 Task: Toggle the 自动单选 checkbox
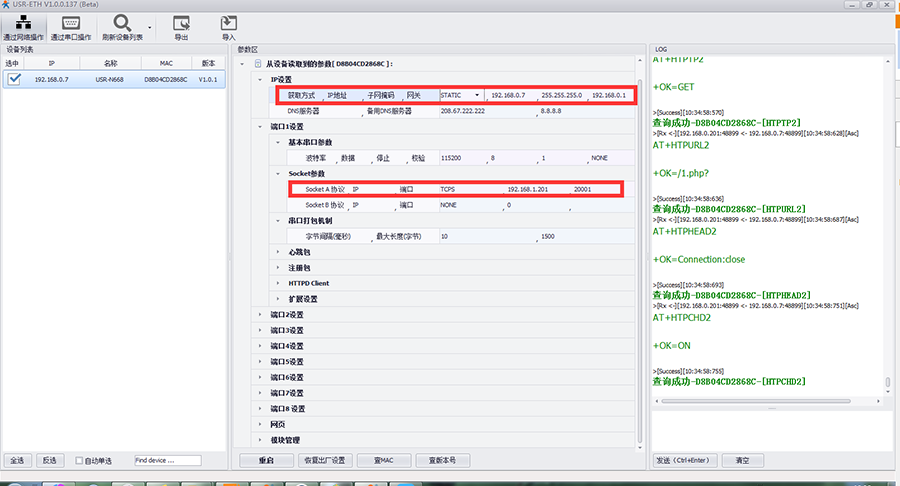tap(80, 461)
